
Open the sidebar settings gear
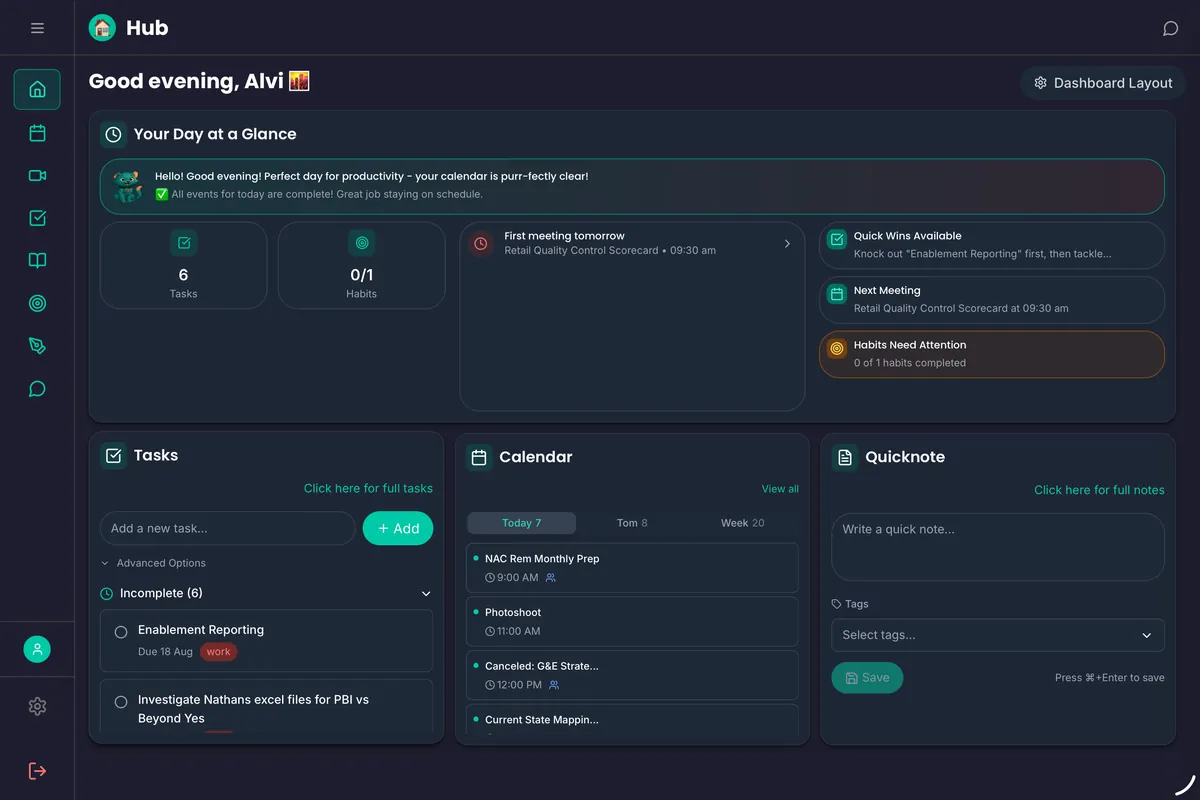[x=37, y=706]
